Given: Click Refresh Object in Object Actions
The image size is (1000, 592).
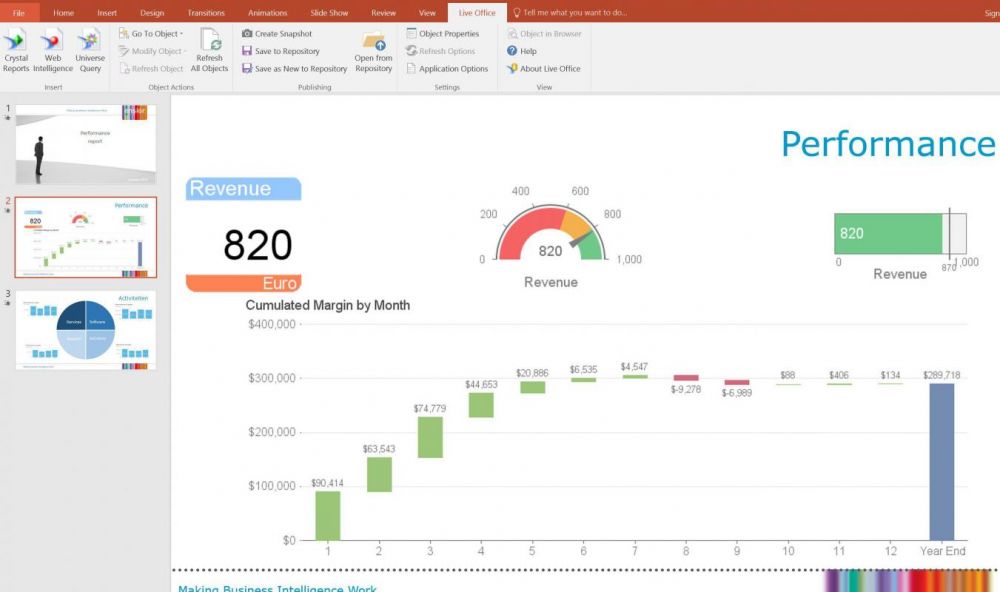Looking at the screenshot, I should [151, 68].
